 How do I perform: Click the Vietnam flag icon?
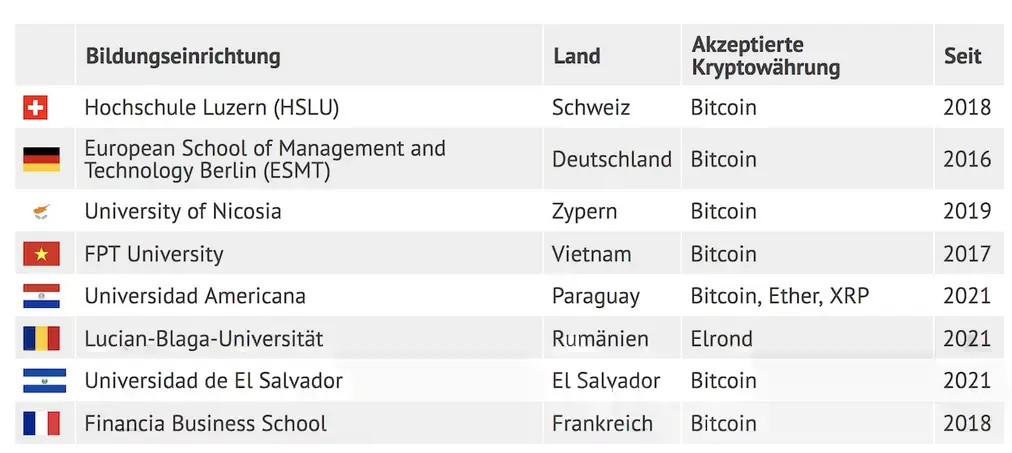[x=41, y=254]
